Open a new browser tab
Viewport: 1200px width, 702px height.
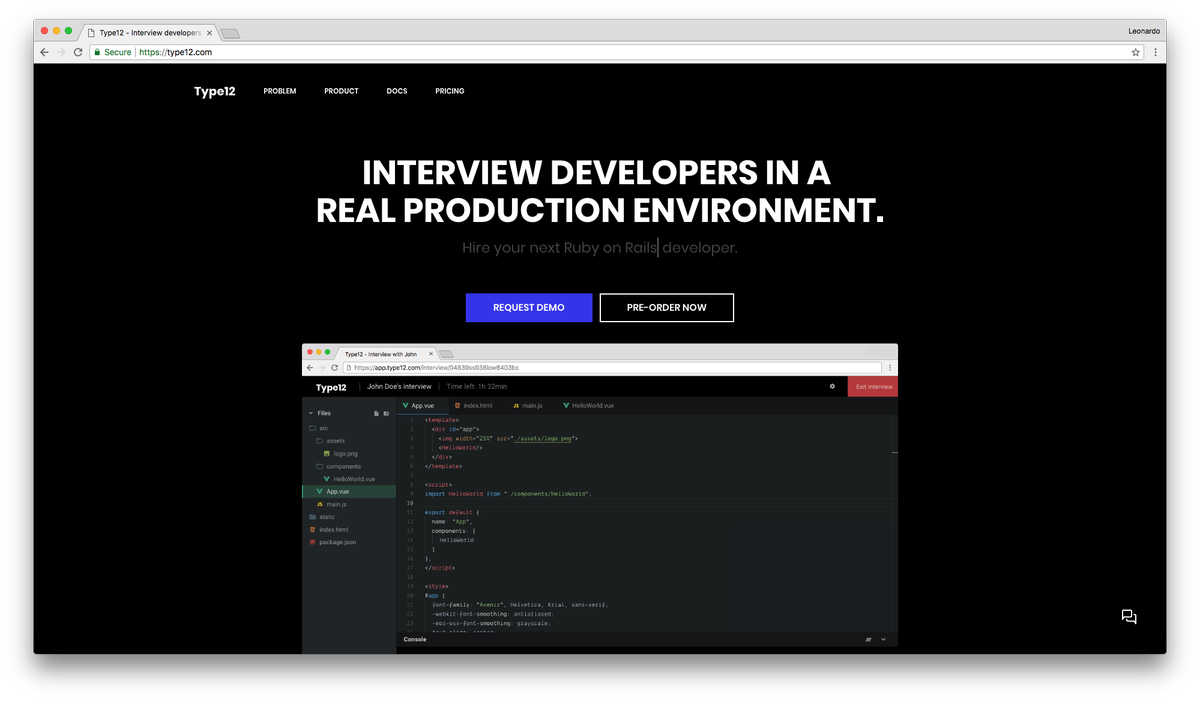230,33
